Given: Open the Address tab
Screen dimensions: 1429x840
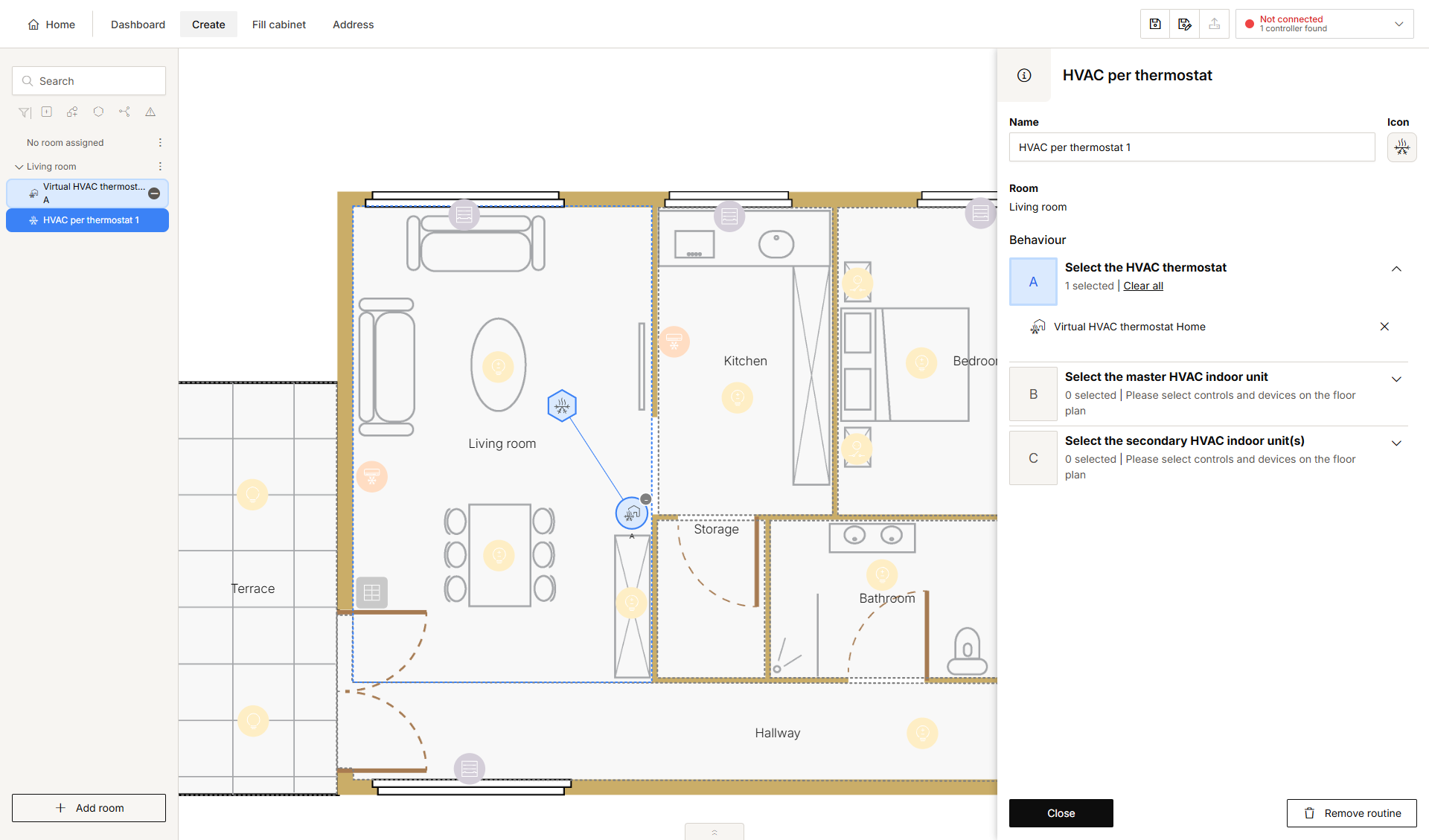Looking at the screenshot, I should pyautogui.click(x=353, y=25).
